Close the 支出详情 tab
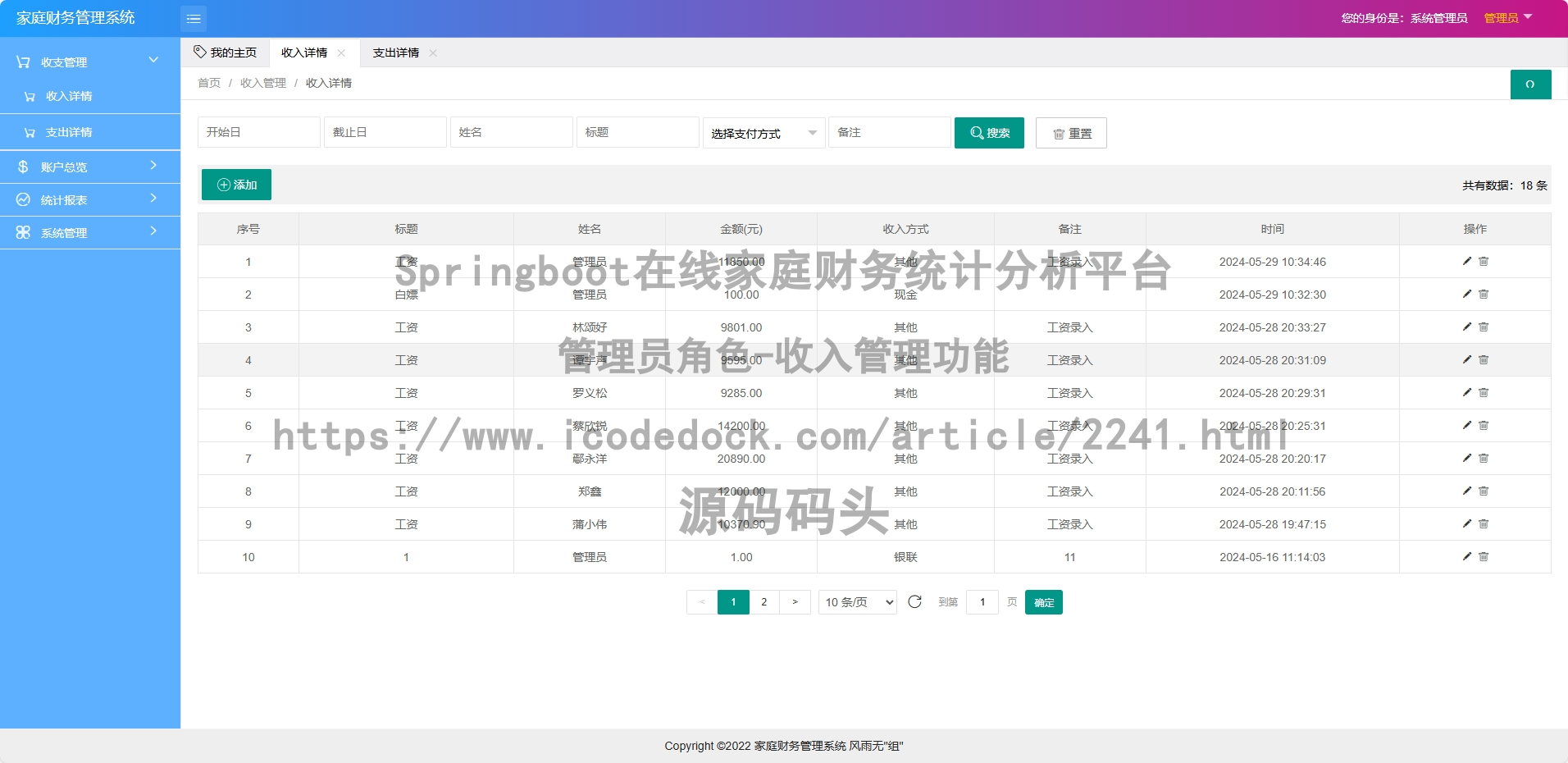The image size is (1568, 763). tap(433, 53)
